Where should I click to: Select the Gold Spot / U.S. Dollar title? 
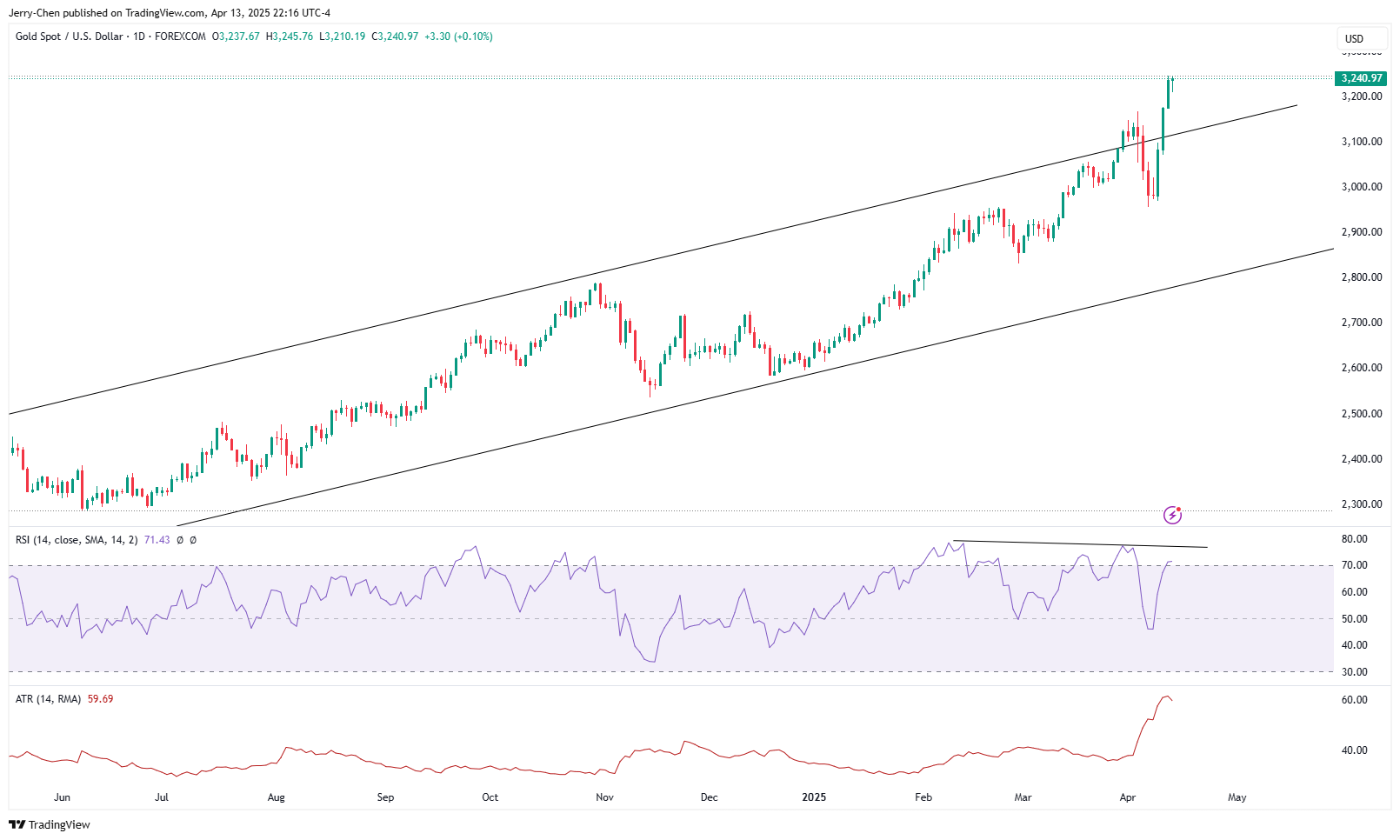click(70, 37)
